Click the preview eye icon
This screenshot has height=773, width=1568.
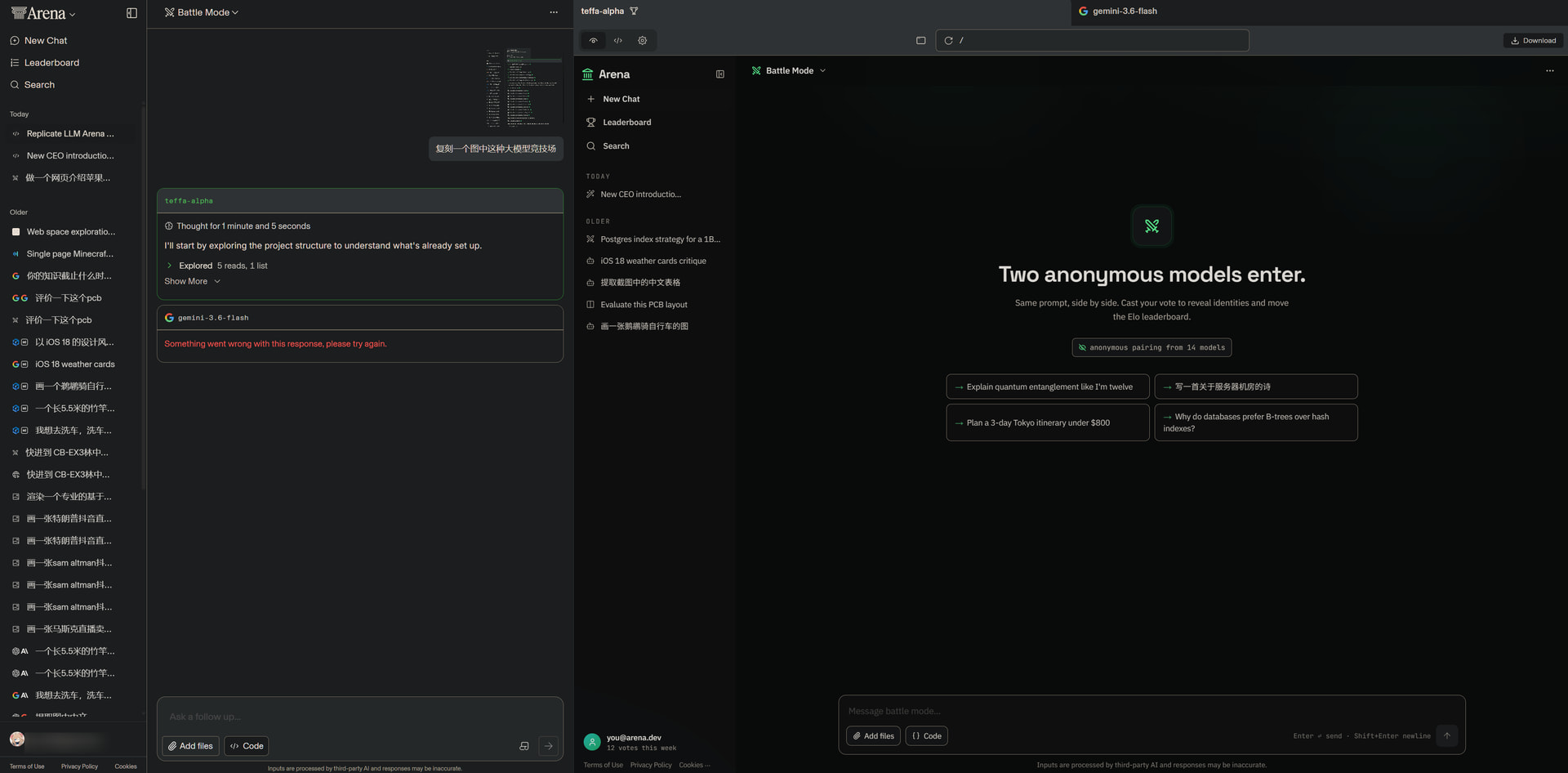point(594,40)
